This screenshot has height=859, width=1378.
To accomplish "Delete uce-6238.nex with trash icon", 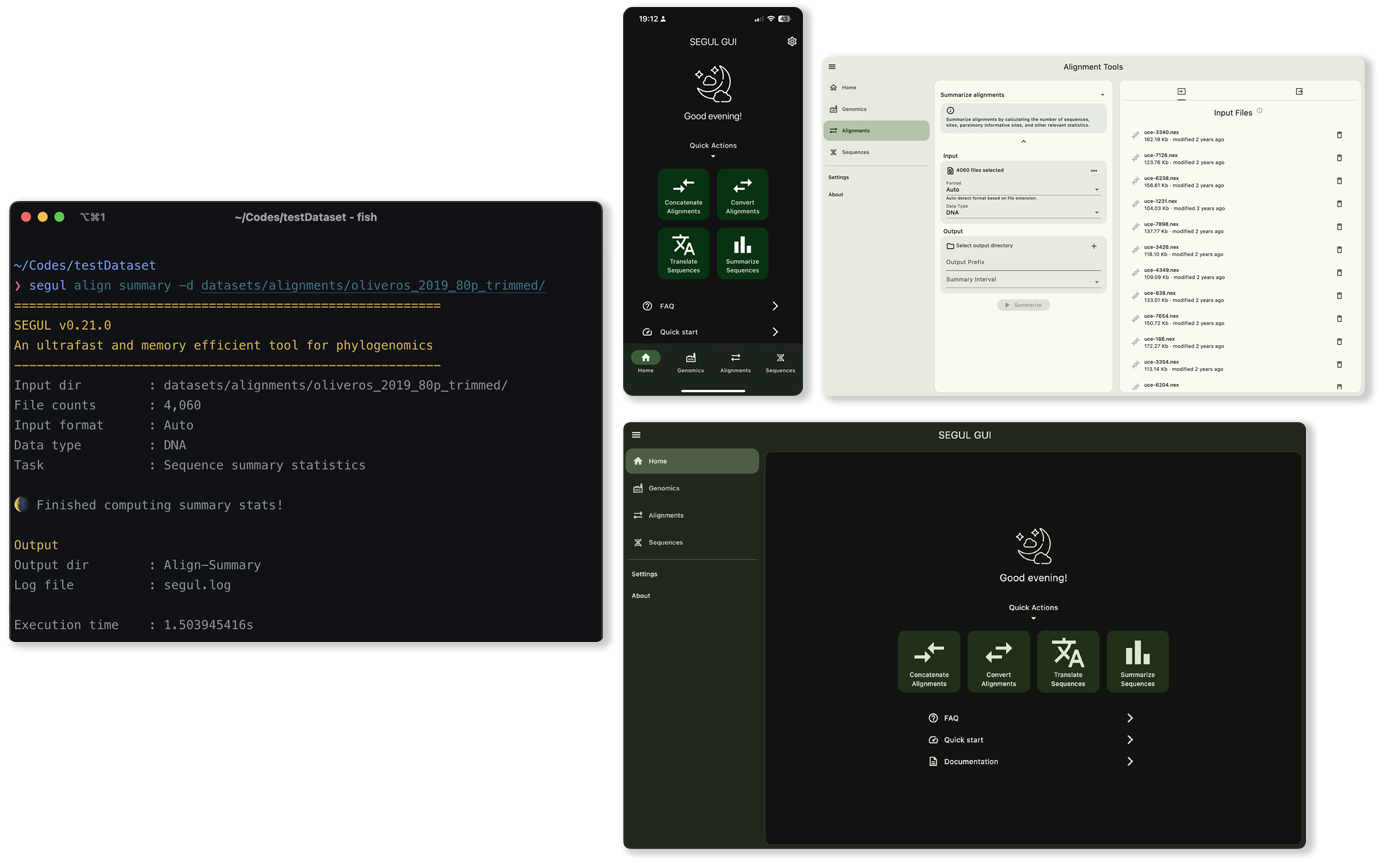I will pos(1340,181).
